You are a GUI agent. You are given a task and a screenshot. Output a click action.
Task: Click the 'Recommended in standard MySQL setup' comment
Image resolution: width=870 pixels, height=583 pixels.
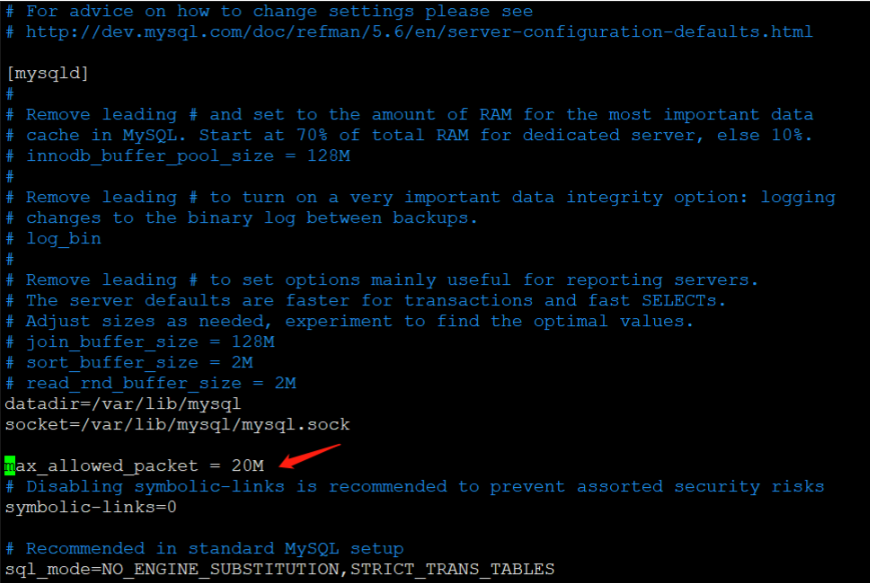click(204, 549)
